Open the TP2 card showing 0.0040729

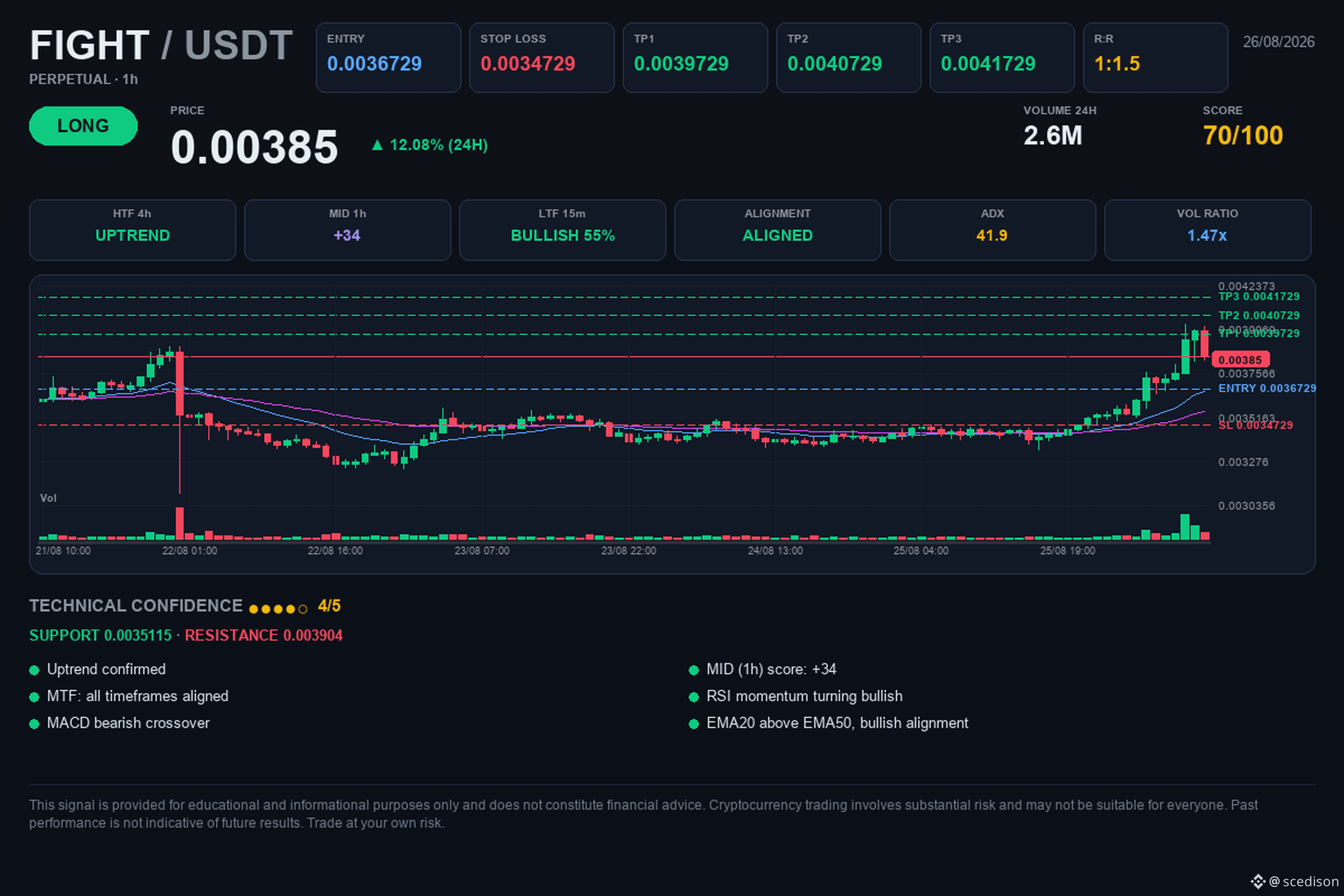tap(848, 58)
